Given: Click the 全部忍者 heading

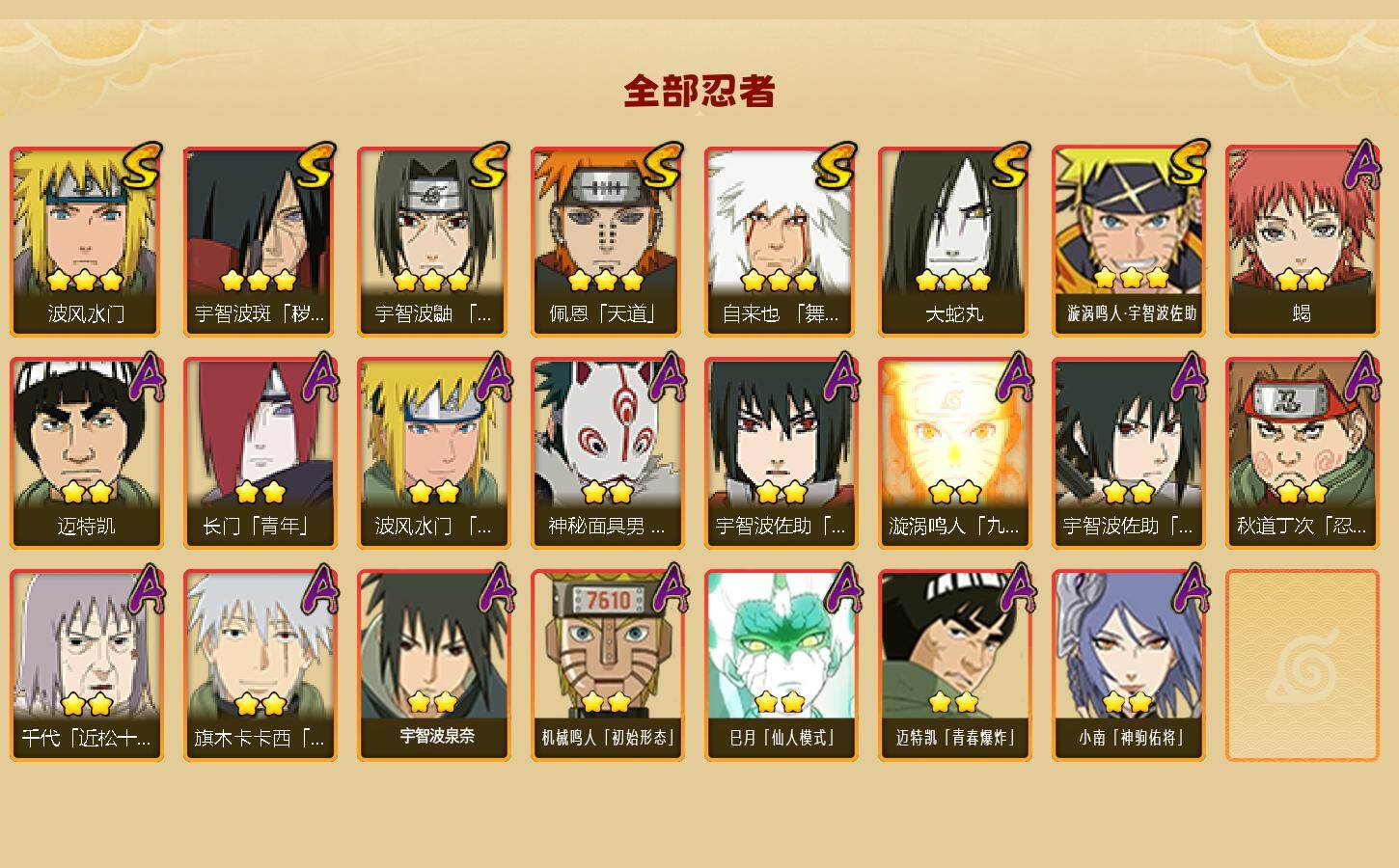Looking at the screenshot, I should click(699, 91).
